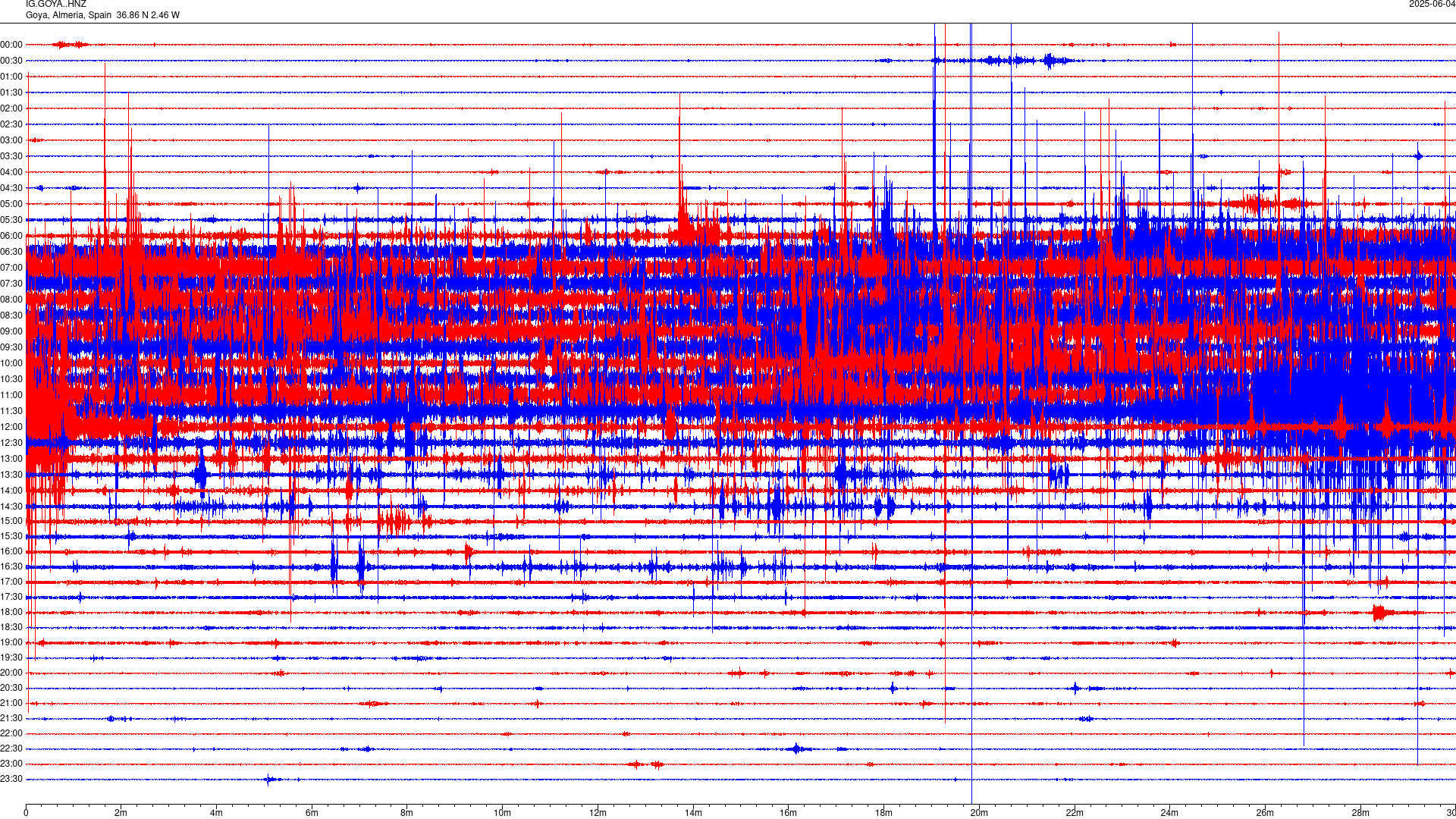The height and width of the screenshot is (819, 1456).
Task: Click the 28m mark on the time axis
Action: click(x=1360, y=813)
